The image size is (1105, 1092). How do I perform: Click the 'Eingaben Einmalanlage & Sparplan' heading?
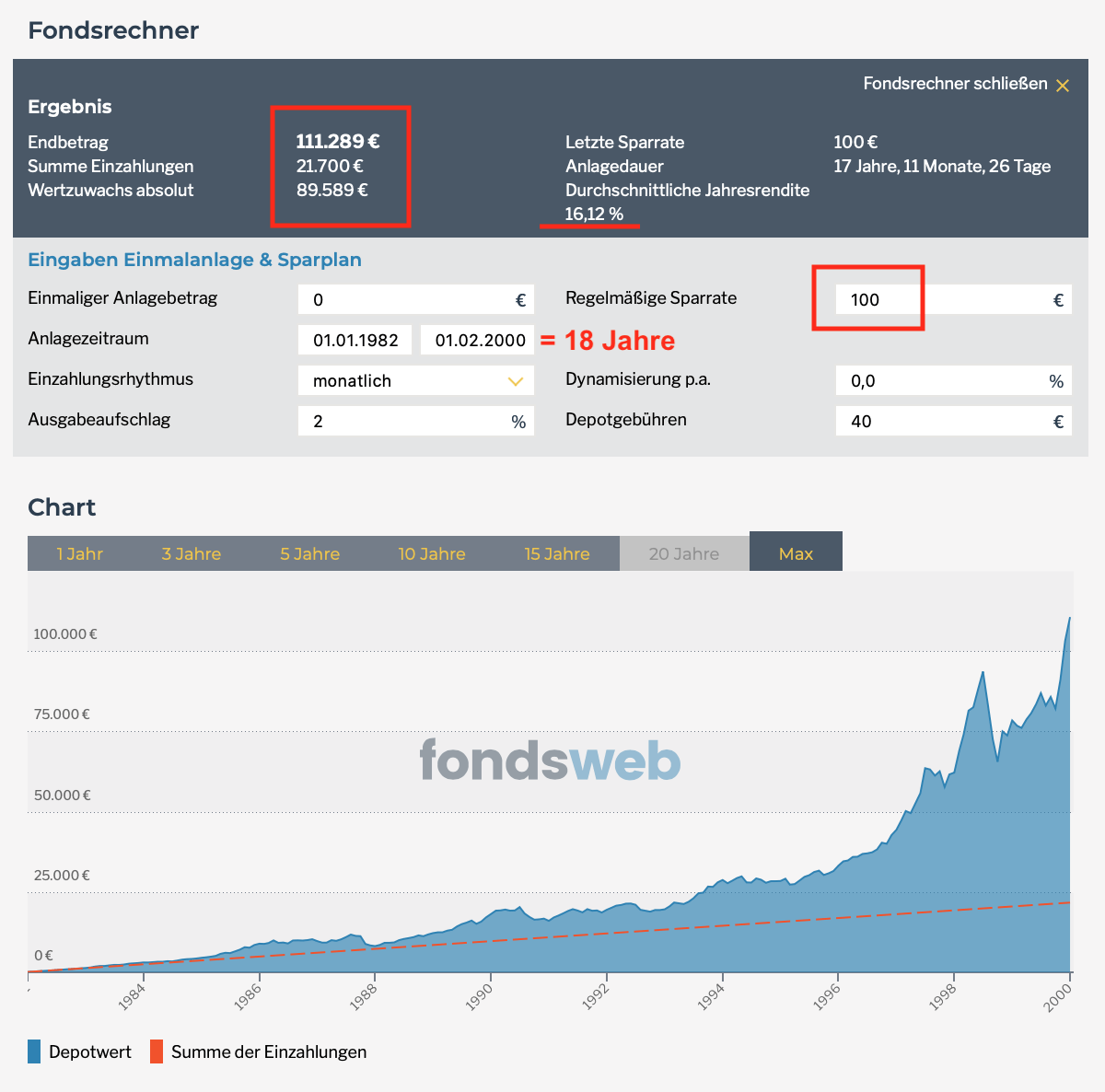[x=194, y=260]
